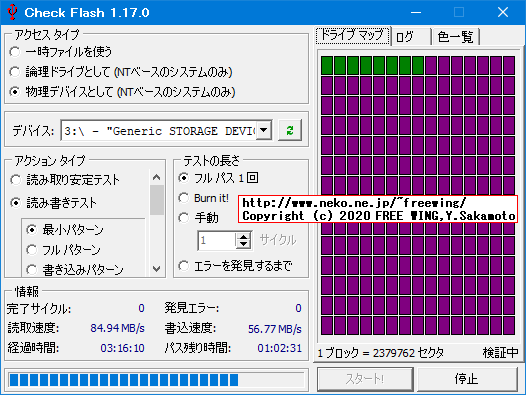Click the 01:02:31 remaining time value

[279, 348]
